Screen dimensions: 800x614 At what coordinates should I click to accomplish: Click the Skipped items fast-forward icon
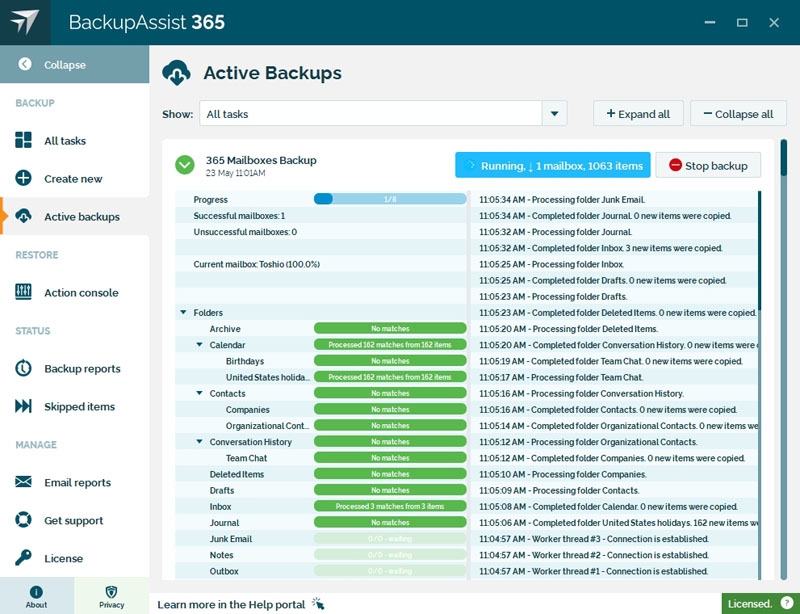pyautogui.click(x=23, y=406)
